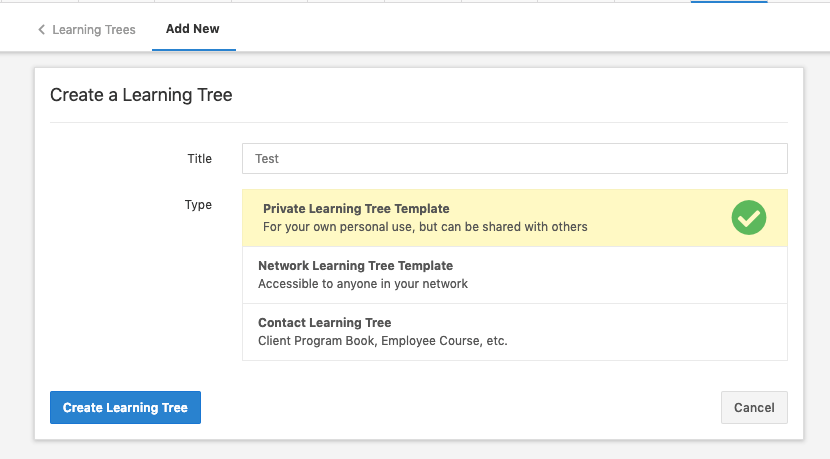Viewport: 830px width, 459px height.
Task: Click the blue-underlined active tab at top edge
Action: pyautogui.click(x=729, y=2)
